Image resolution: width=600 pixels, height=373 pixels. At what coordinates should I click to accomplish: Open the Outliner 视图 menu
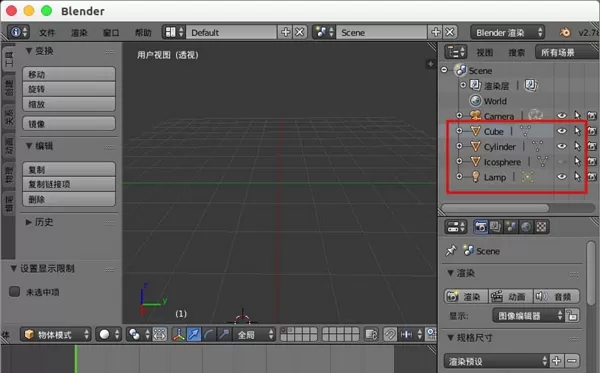coord(484,53)
